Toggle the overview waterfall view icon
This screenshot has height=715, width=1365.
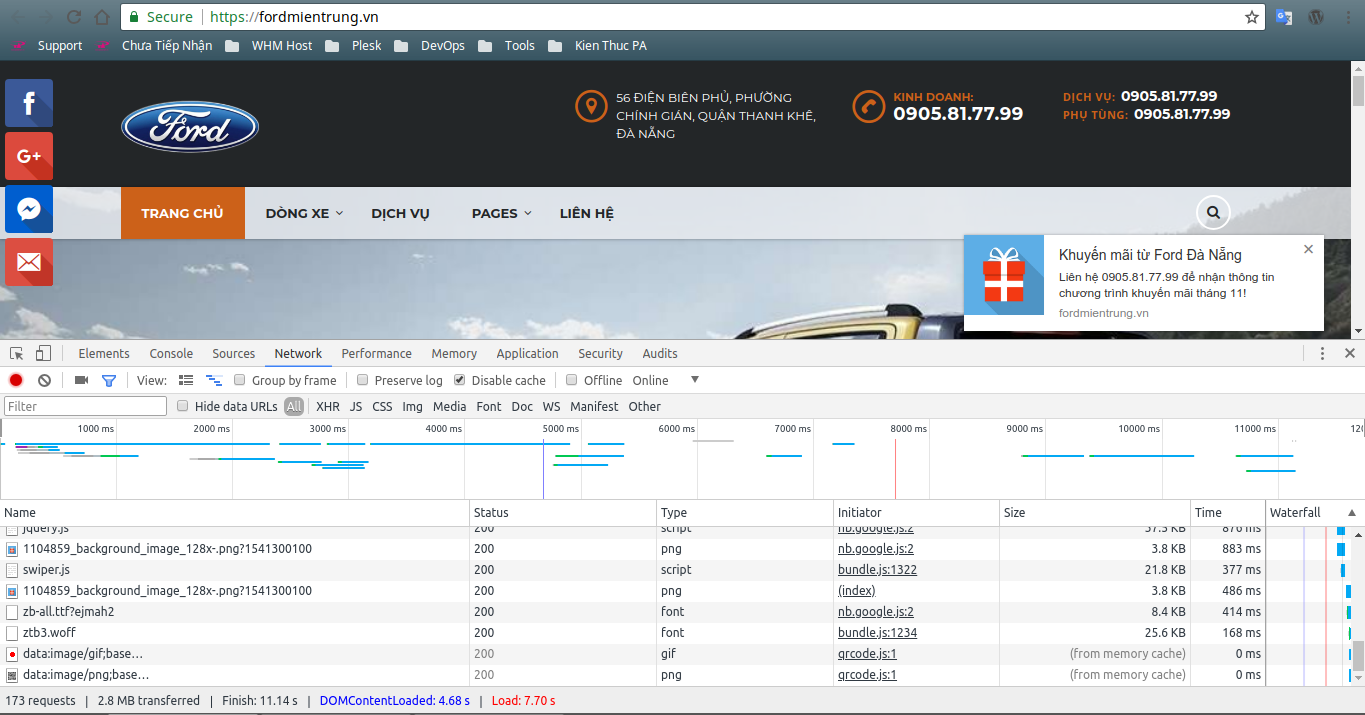(213, 380)
